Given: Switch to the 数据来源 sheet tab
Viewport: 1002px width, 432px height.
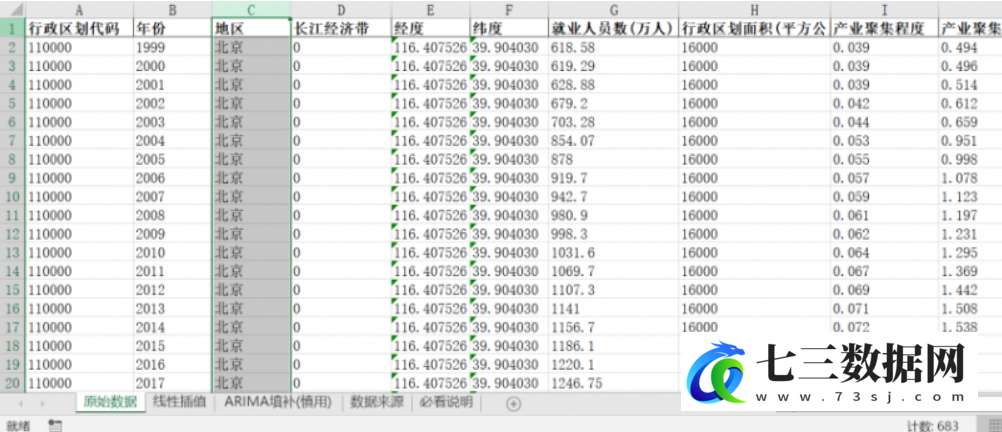Looking at the screenshot, I should tap(376, 402).
